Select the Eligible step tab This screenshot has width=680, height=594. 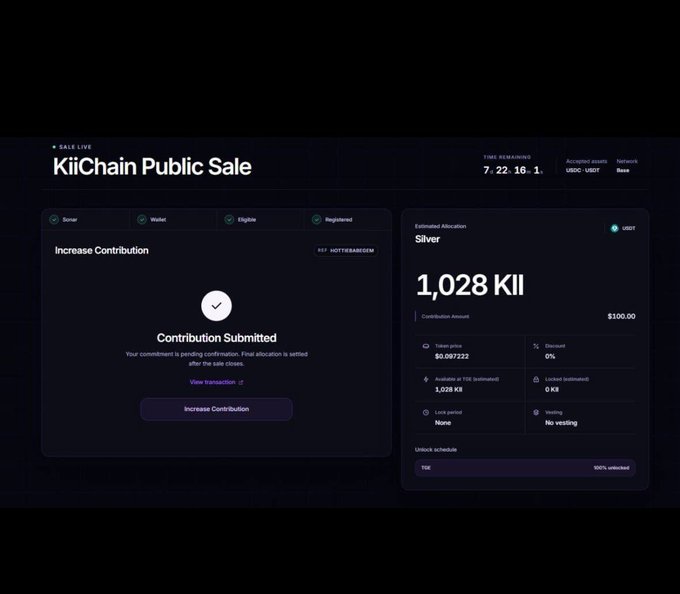(x=261, y=219)
